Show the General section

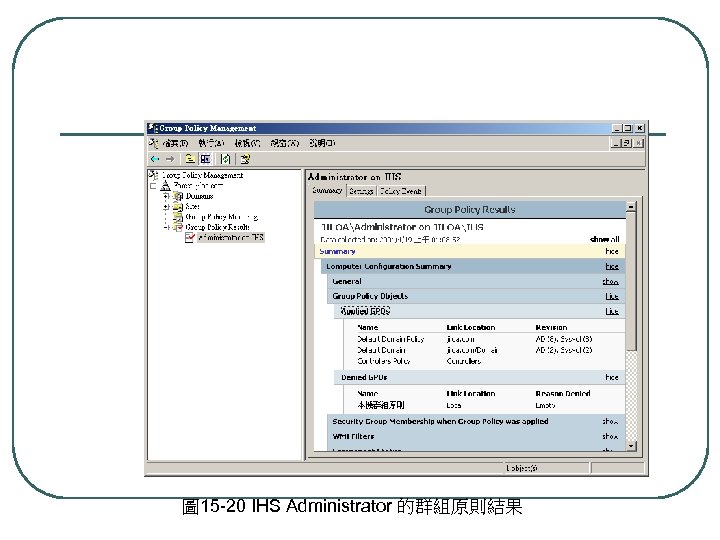point(610,281)
